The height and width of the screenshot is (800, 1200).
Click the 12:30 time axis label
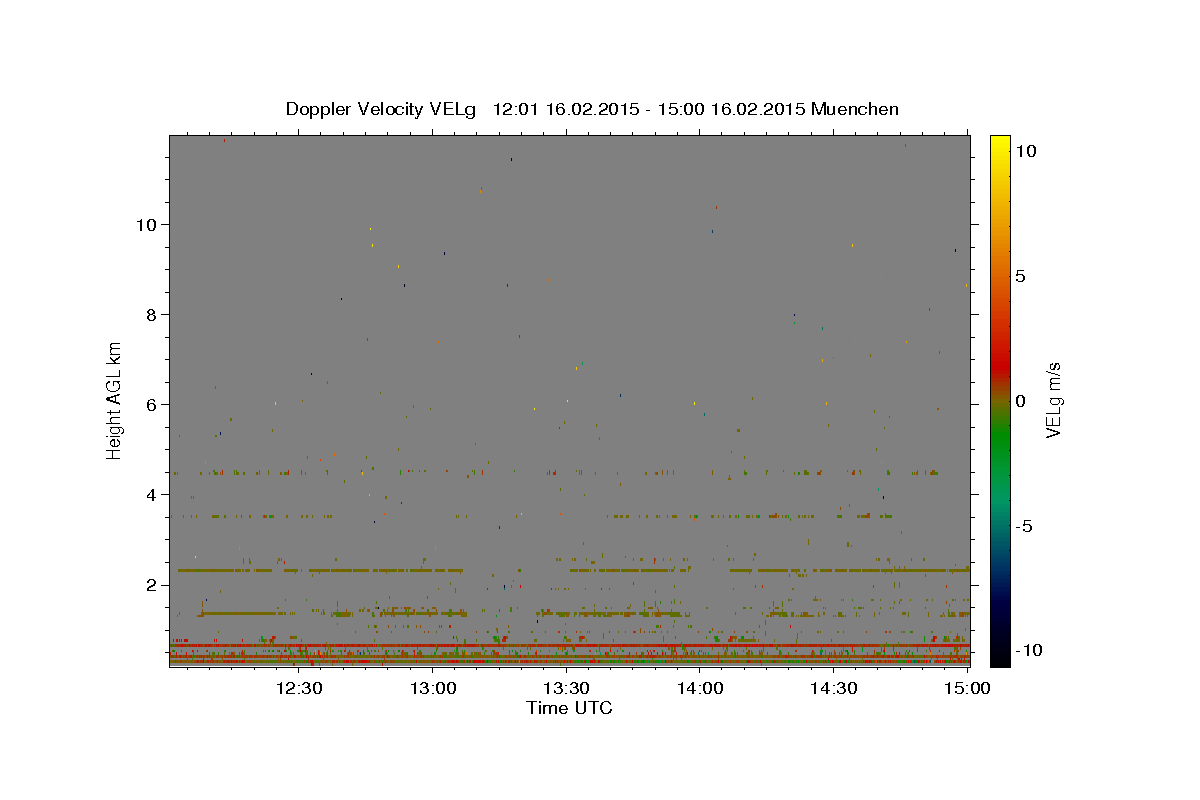[300, 688]
